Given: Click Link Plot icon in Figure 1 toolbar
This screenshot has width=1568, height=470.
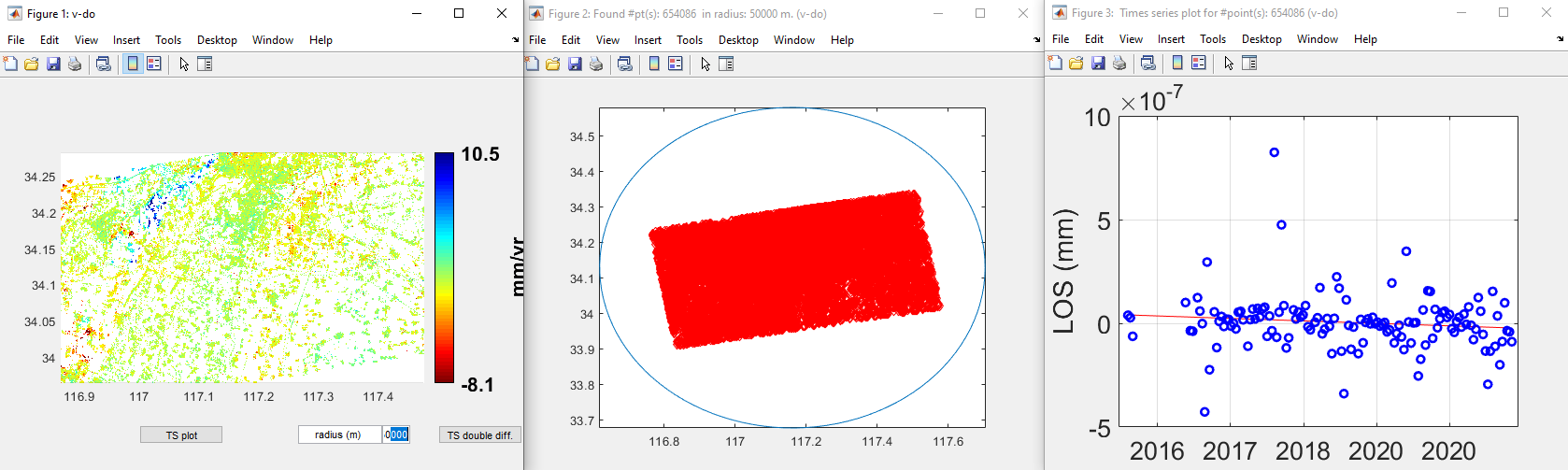Looking at the screenshot, I should (104, 64).
